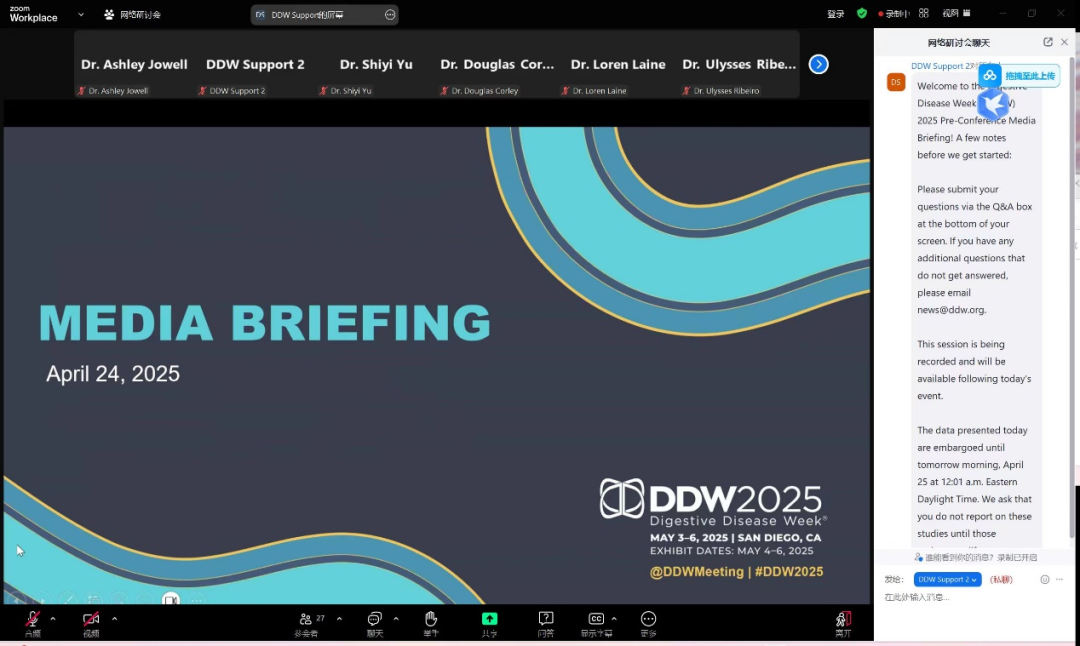Image resolution: width=1080 pixels, height=646 pixels.
Task: Click the green share screen button
Action: [489, 623]
